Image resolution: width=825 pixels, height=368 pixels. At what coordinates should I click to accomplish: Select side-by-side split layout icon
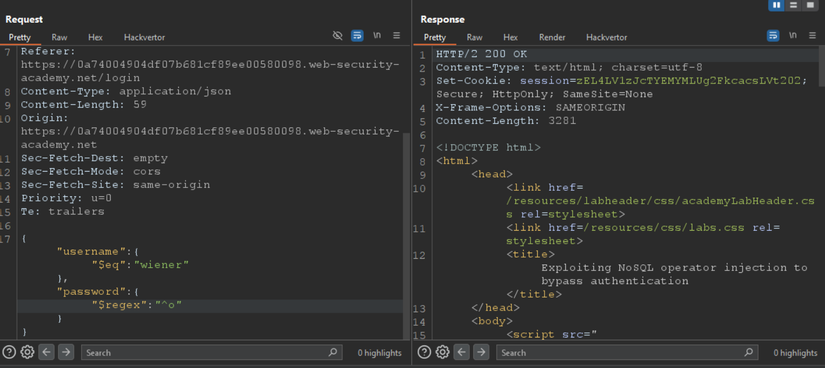(x=777, y=5)
